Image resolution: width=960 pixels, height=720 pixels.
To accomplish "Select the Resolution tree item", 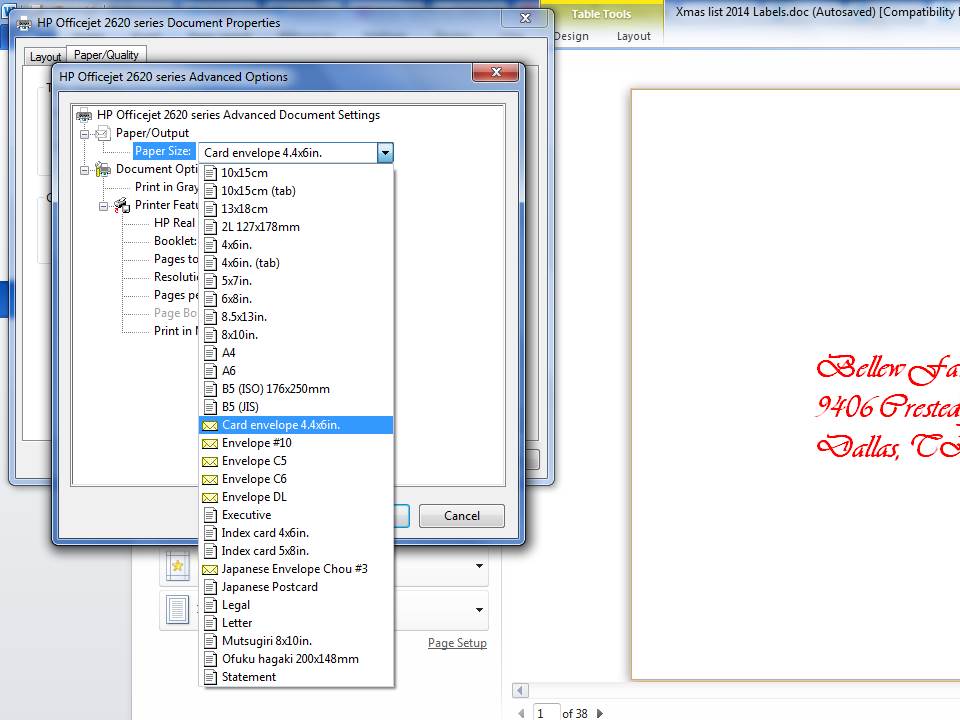I will 176,277.
